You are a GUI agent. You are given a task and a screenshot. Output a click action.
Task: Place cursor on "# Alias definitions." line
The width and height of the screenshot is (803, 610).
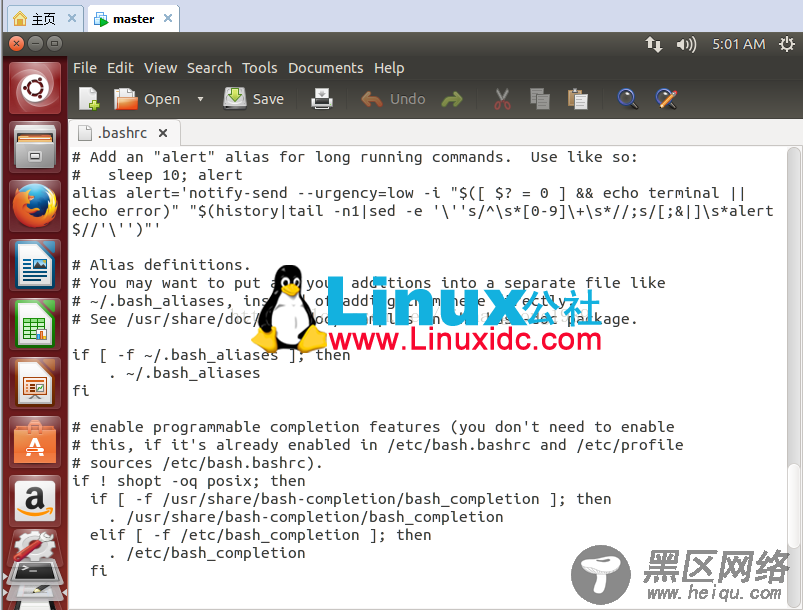click(161, 265)
